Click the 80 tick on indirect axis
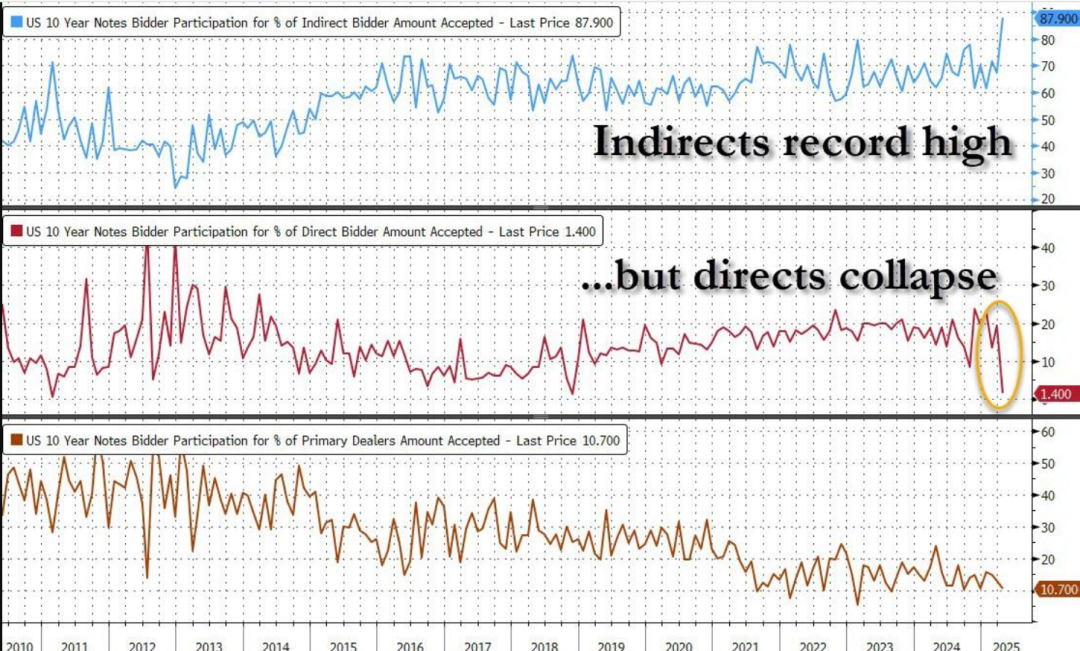 [1047, 40]
